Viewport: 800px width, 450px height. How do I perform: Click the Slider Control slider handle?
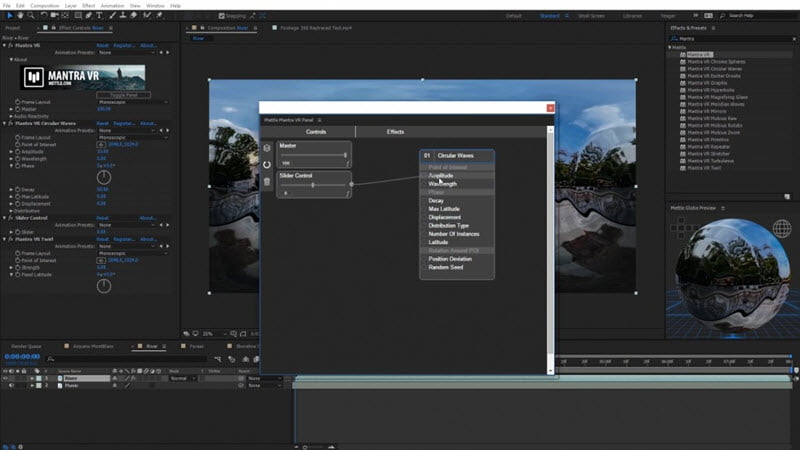coord(313,185)
